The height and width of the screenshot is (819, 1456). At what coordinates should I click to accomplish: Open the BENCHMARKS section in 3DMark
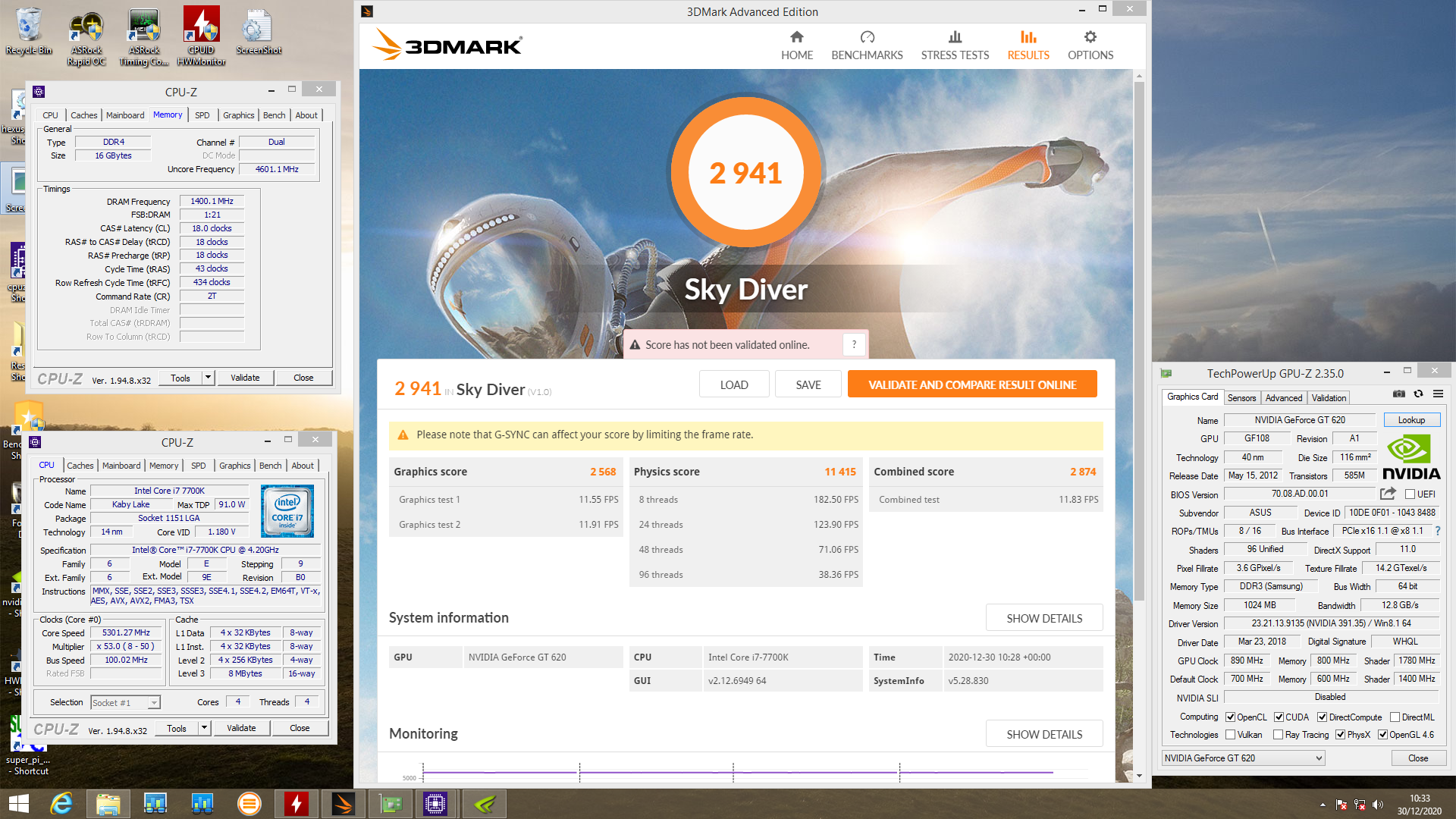(867, 45)
